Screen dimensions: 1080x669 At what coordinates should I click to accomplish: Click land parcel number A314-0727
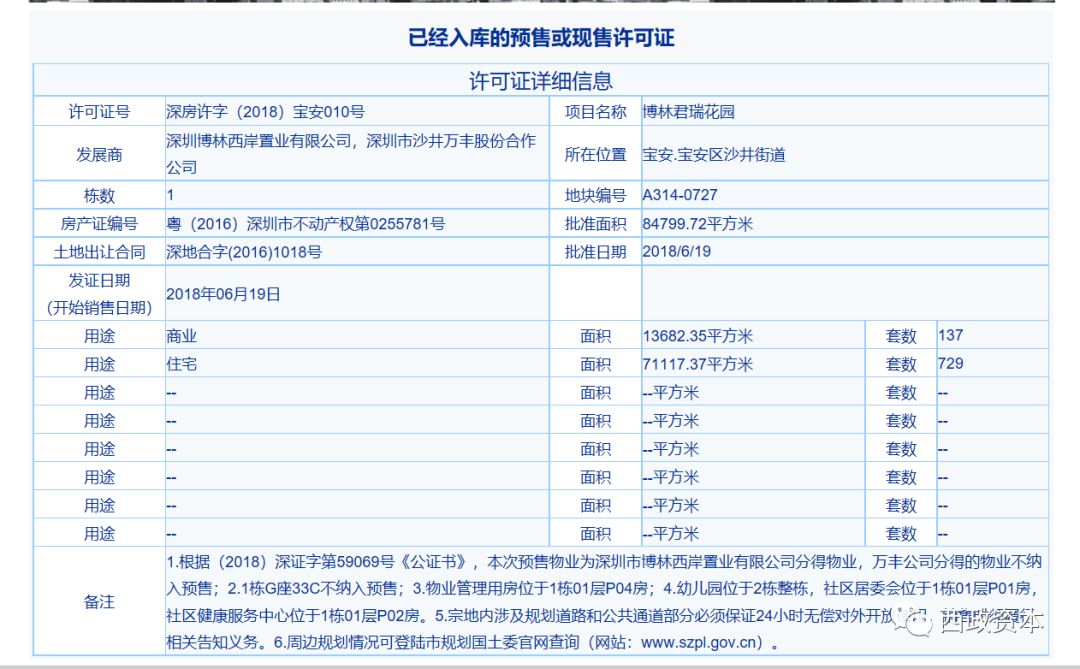[680, 195]
